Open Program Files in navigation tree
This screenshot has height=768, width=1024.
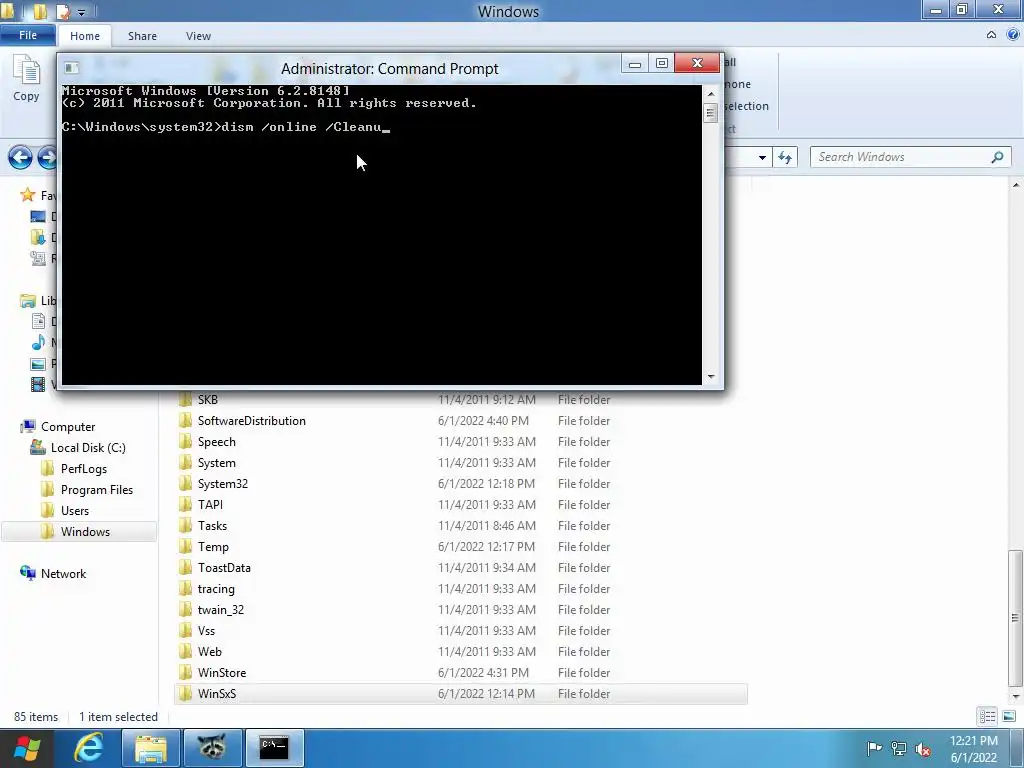[97, 490]
